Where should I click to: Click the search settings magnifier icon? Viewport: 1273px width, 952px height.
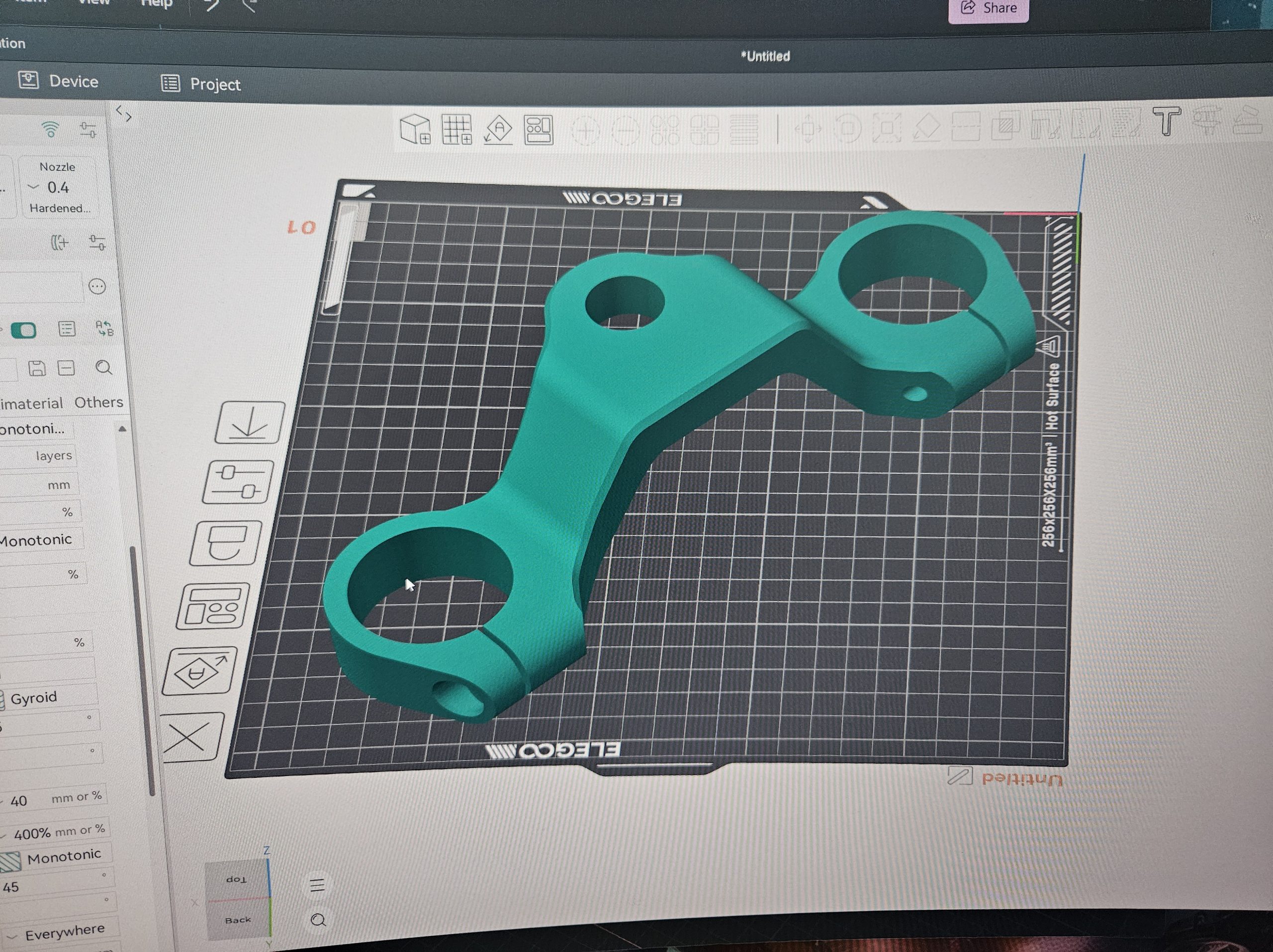[x=103, y=367]
